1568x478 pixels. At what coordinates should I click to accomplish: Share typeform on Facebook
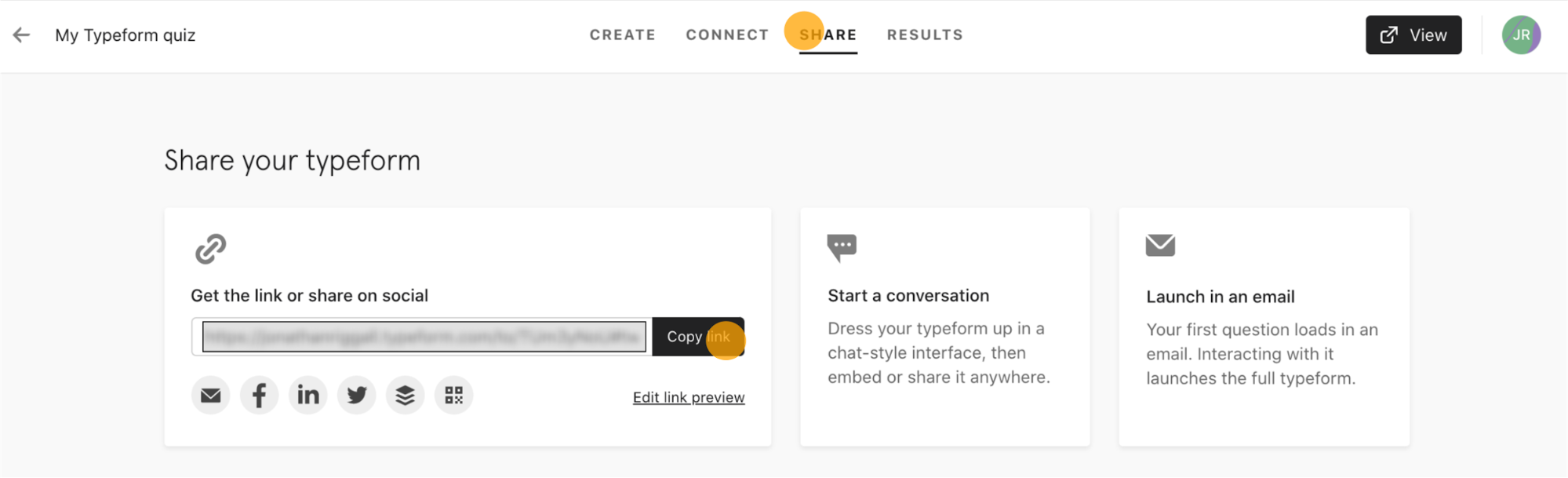pyautogui.click(x=259, y=395)
